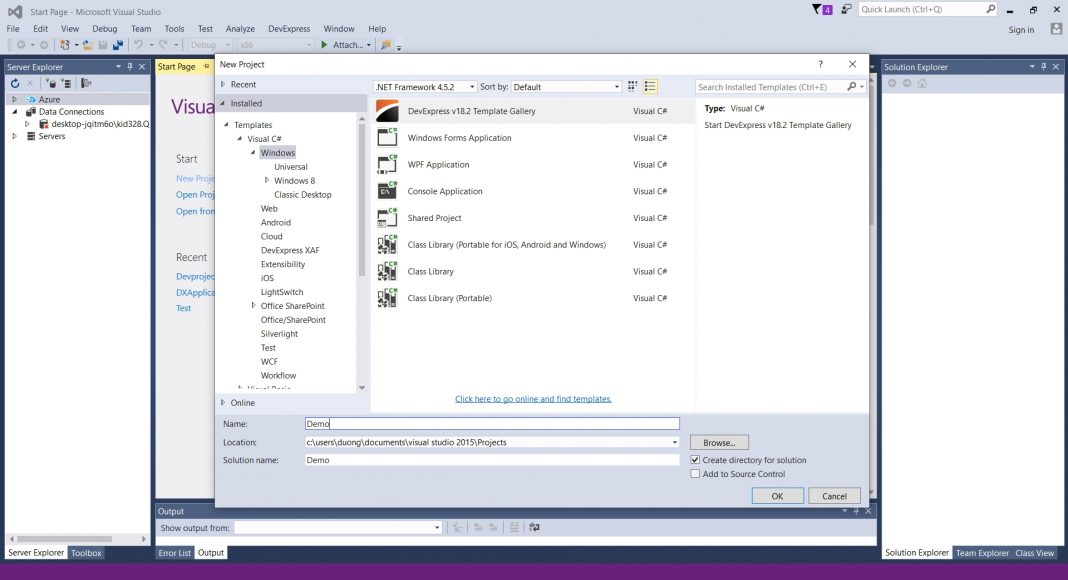This screenshot has width=1068, height=580.
Task: Enable Add to Source Control
Action: pyautogui.click(x=696, y=473)
